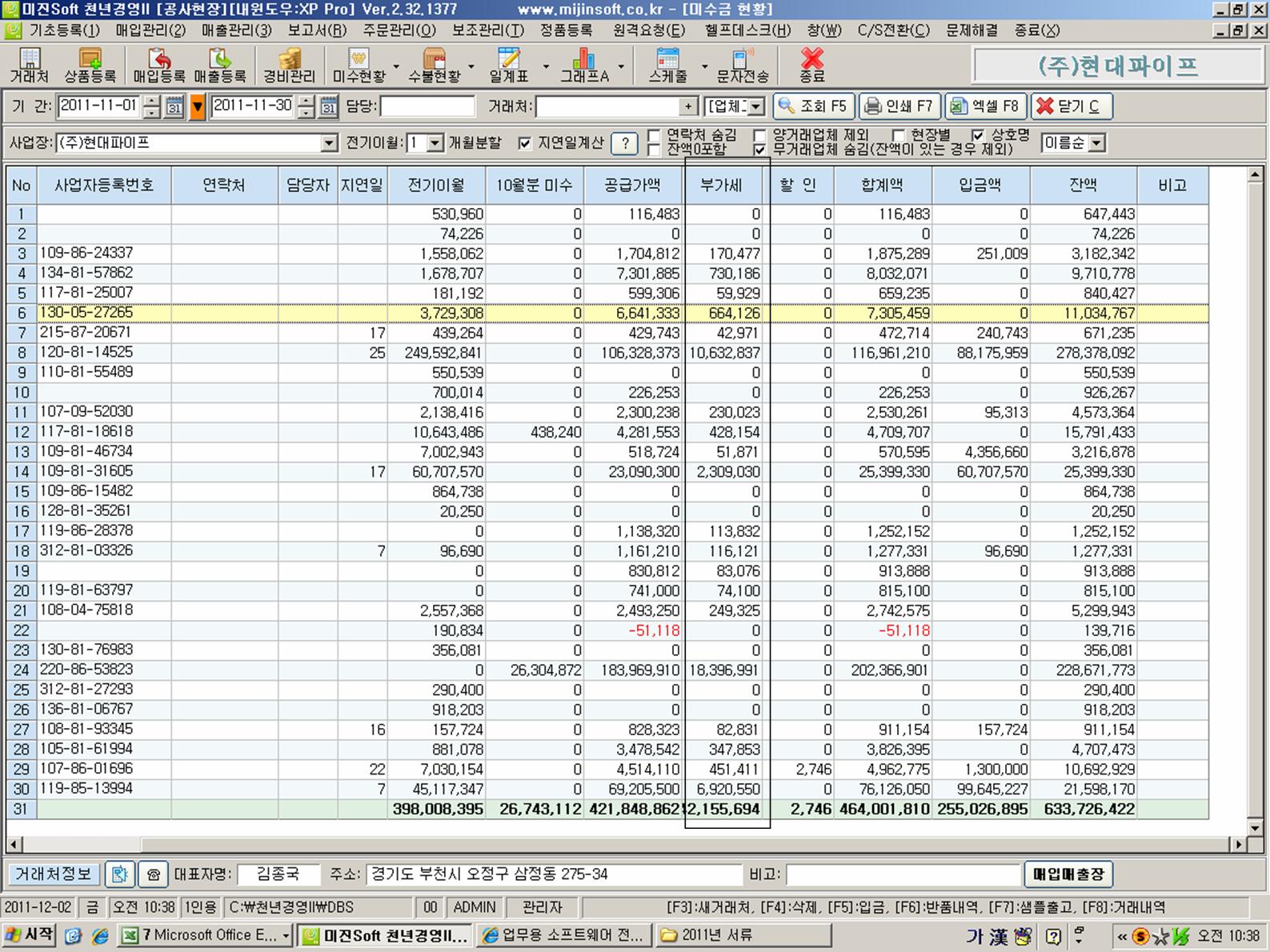Viewport: 1270px width, 952px height.
Task: Expand the 미수현황 toolbar dropdown arrow
Action: pyautogui.click(x=396, y=66)
